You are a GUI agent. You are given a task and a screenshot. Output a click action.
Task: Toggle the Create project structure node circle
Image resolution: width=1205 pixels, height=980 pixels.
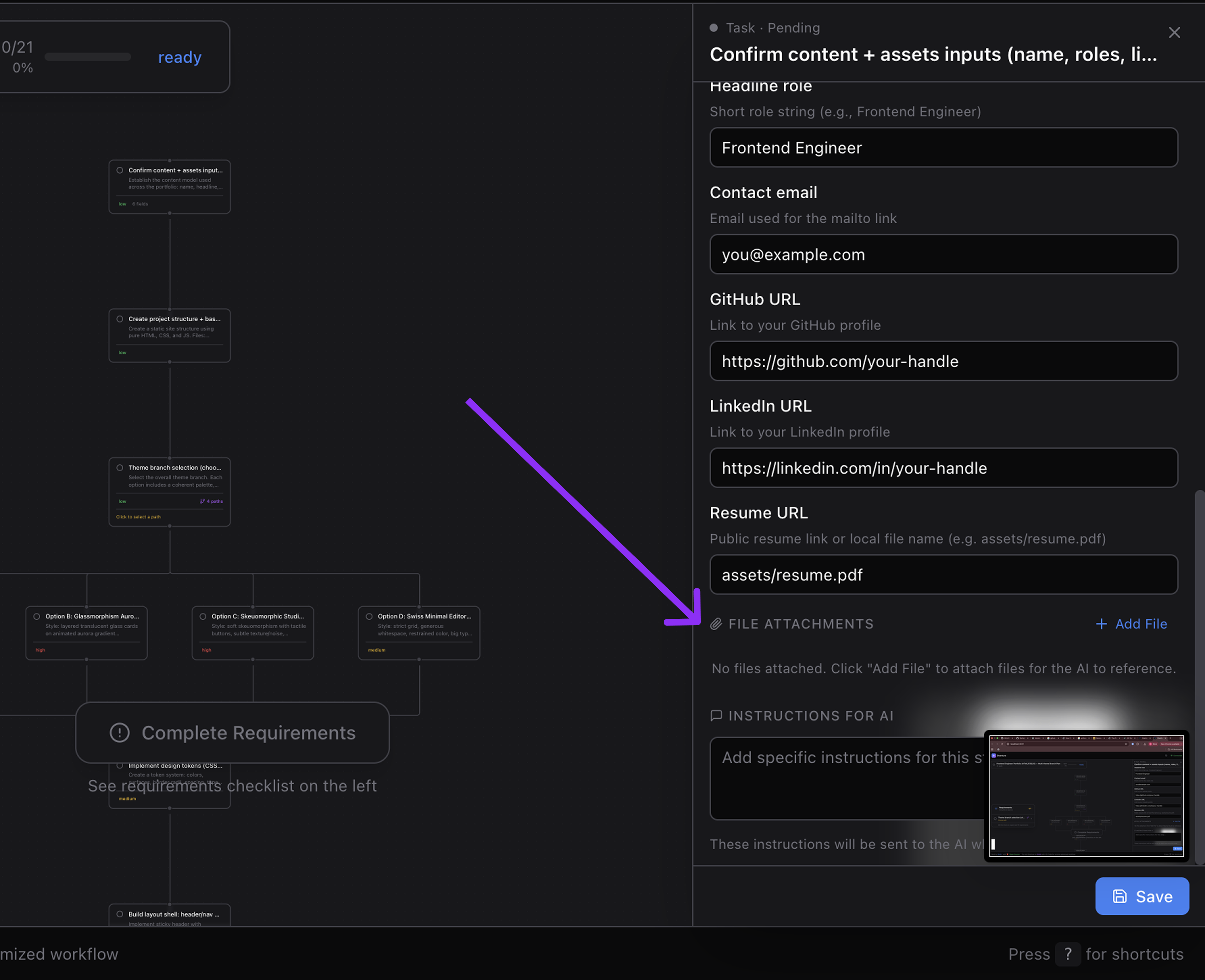[x=120, y=319]
